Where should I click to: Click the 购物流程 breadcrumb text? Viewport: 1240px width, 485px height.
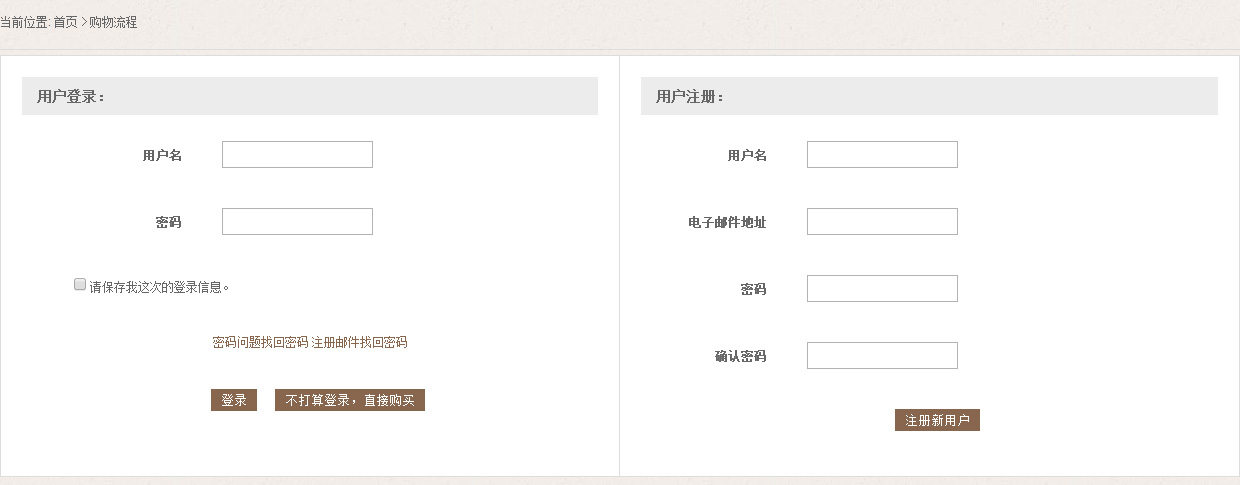coord(113,22)
